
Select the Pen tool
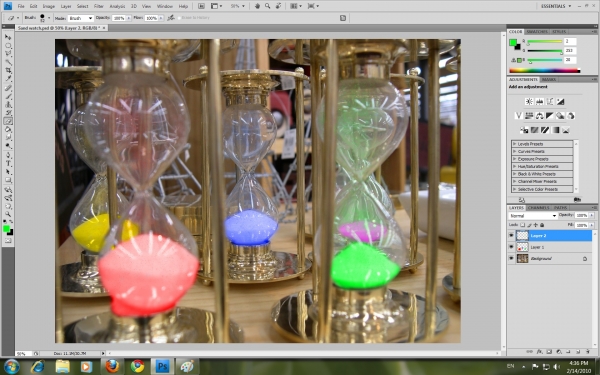point(8,156)
